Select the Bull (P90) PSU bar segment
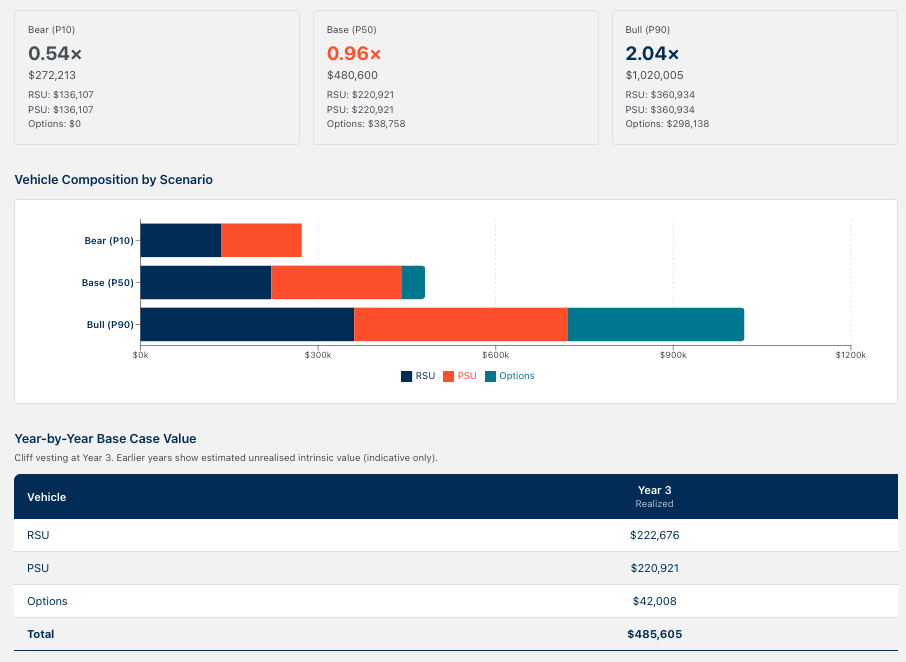 pyautogui.click(x=461, y=325)
